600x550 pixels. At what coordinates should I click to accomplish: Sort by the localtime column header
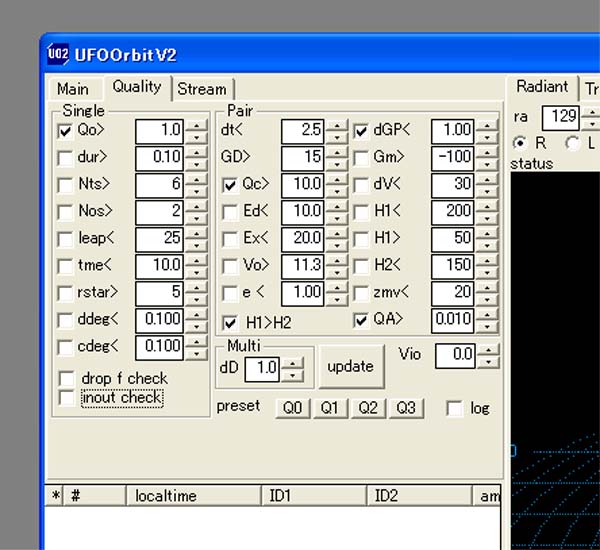(194, 496)
